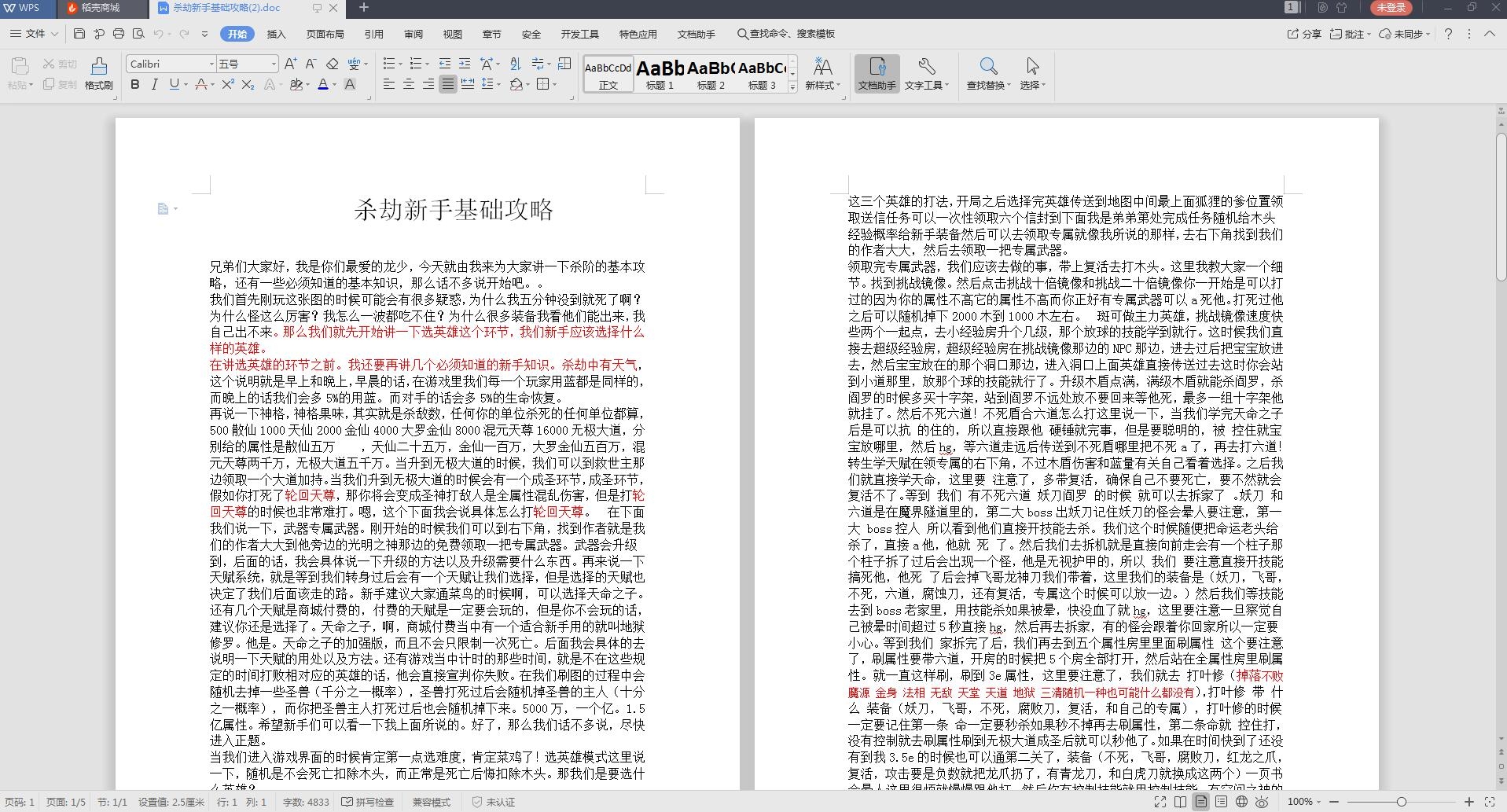The height and width of the screenshot is (812, 1507).
Task: Open the 引用 (References) tab
Action: coord(374,34)
